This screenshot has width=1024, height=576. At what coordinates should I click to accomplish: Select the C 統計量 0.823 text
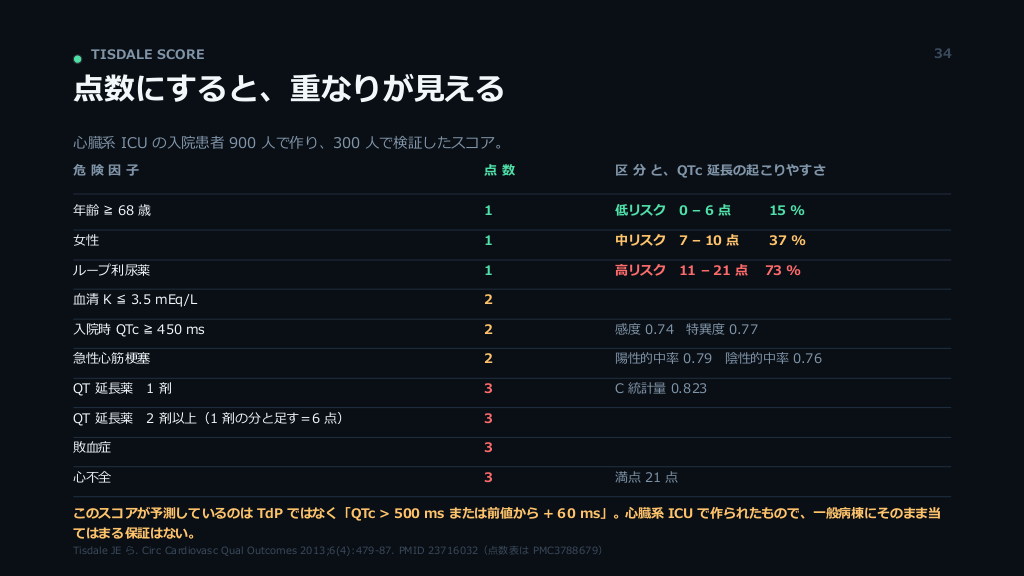tap(660, 389)
